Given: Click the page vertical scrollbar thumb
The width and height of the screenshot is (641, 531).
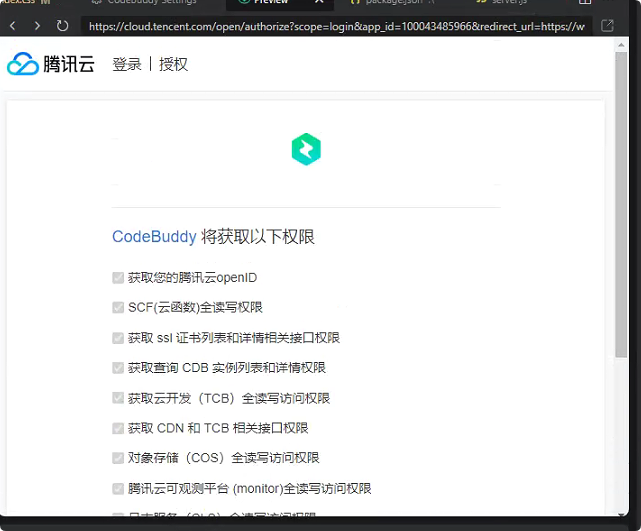Looking at the screenshot, I should click(x=621, y=204).
